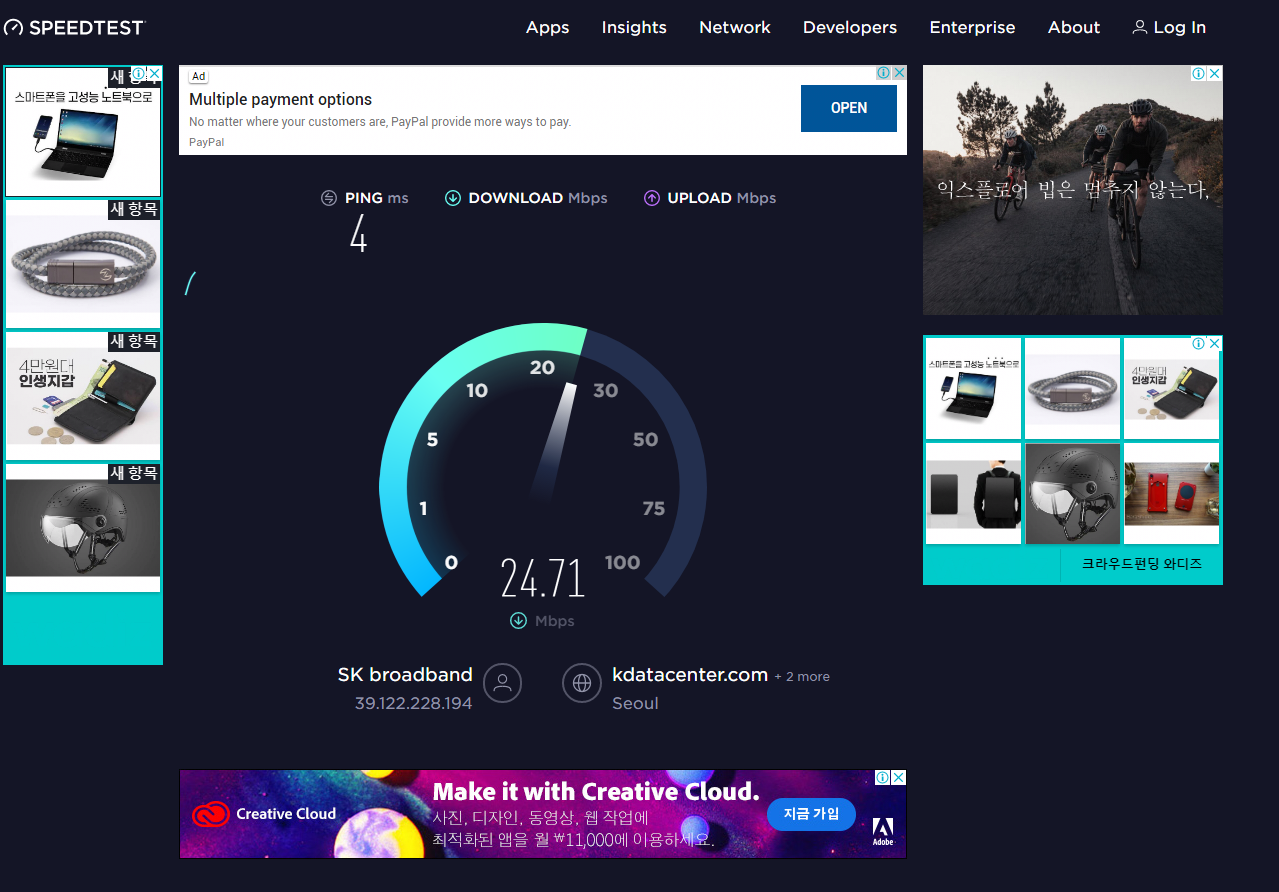The height and width of the screenshot is (892, 1279).
Task: Click the 24.71 speed reading
Action: 542,578
